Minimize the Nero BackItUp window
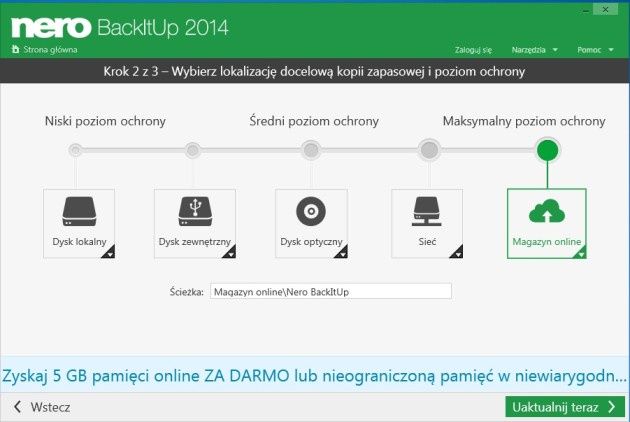The height and width of the screenshot is (422, 630). pos(586,10)
